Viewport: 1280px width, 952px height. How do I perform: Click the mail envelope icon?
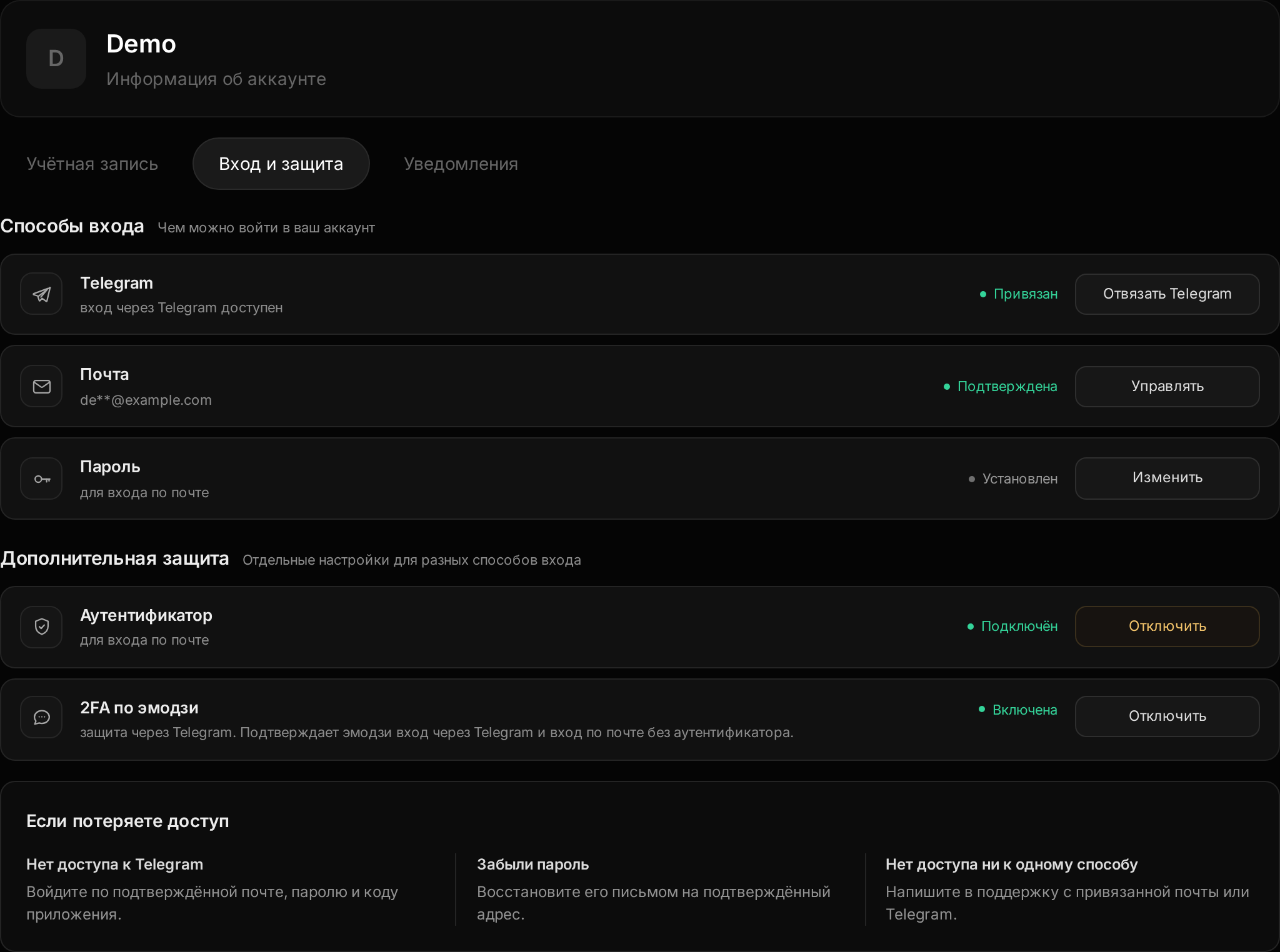click(41, 387)
